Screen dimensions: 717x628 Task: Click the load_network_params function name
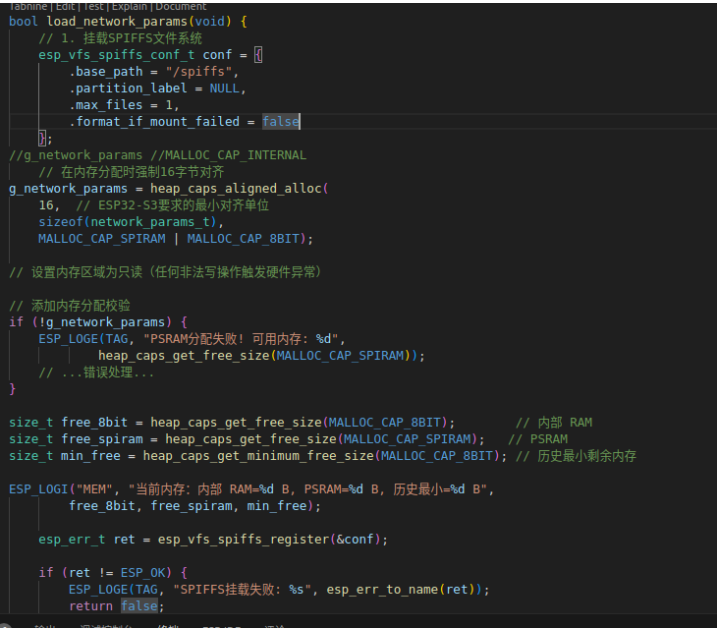pos(117,21)
